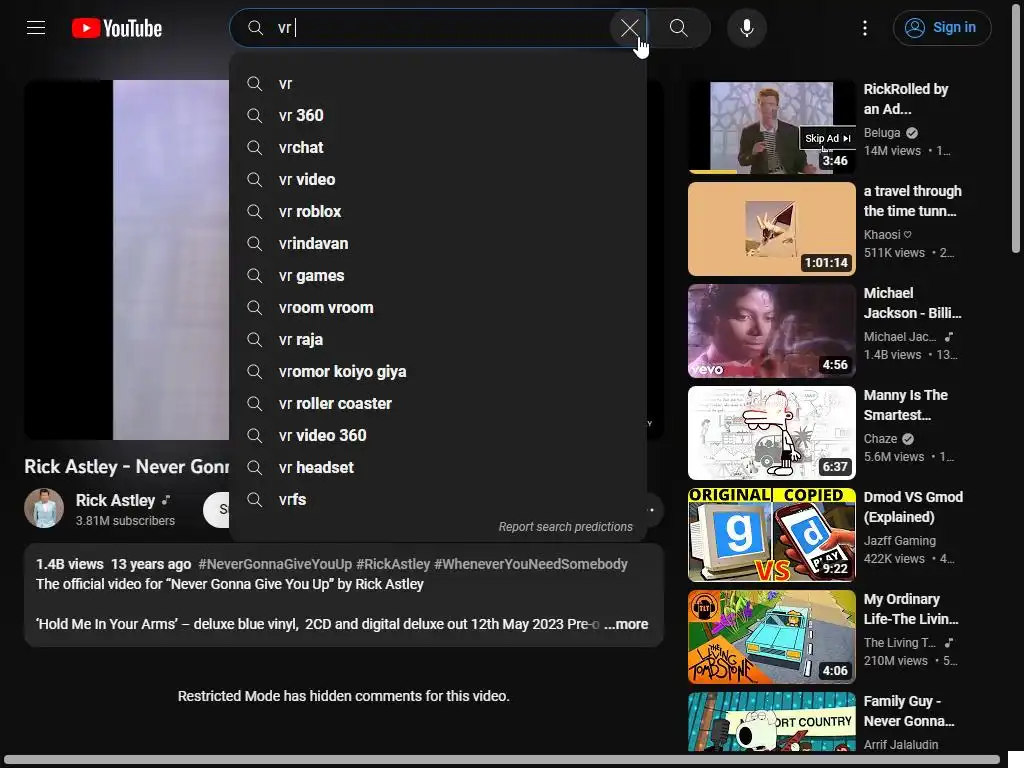Open the hamburger guide menu
This screenshot has height=768, width=1024.
pos(36,27)
